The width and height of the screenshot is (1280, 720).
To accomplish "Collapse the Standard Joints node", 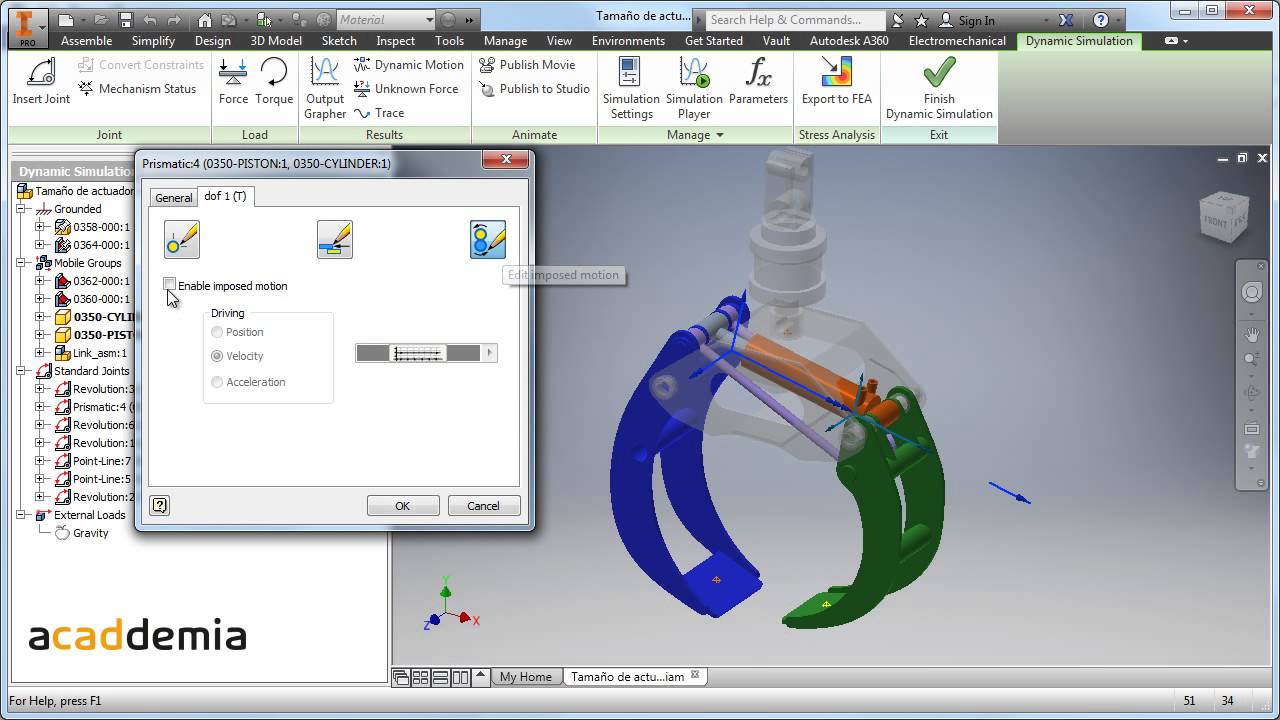I will coord(21,371).
